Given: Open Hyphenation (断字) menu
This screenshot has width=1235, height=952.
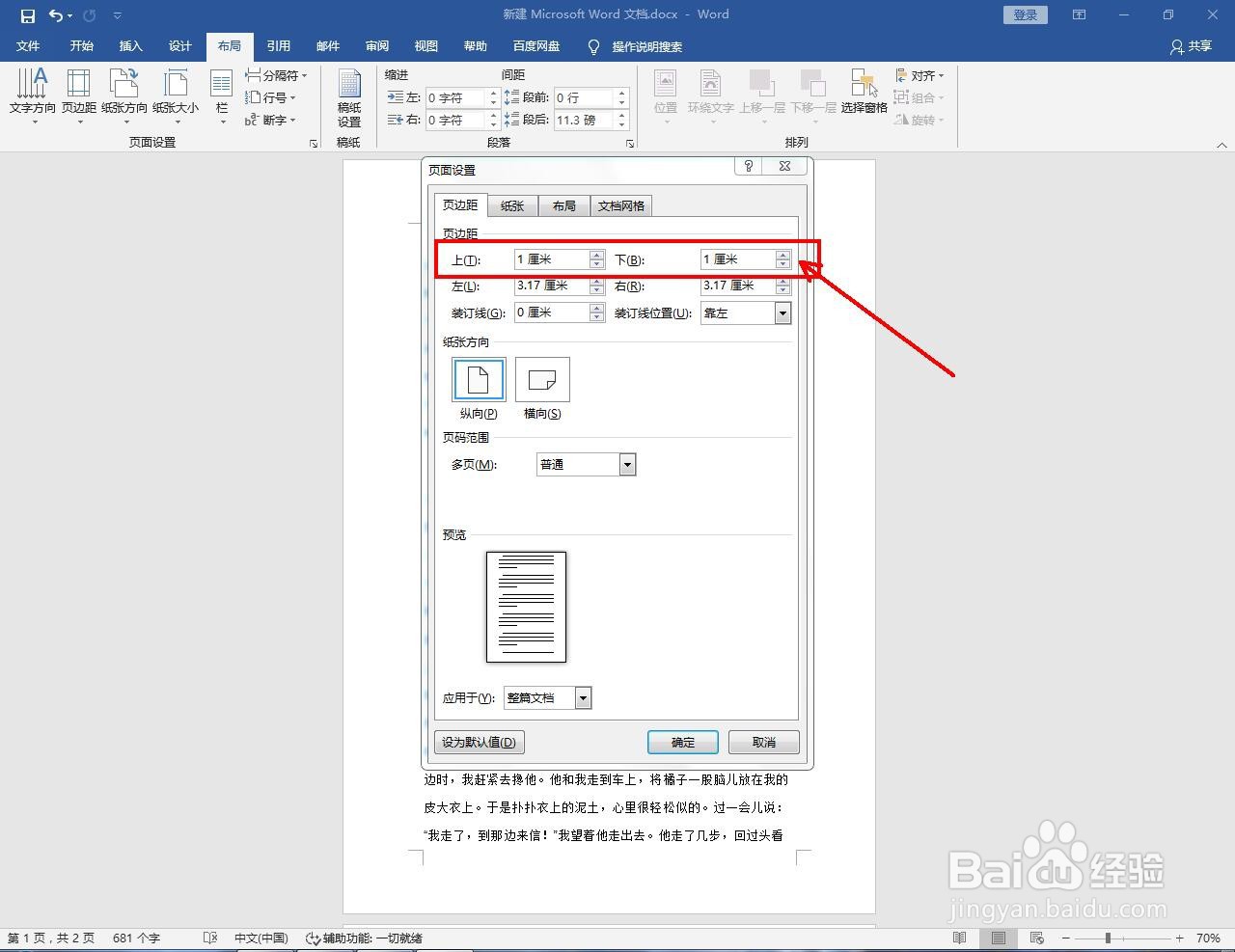Looking at the screenshot, I should tap(270, 120).
